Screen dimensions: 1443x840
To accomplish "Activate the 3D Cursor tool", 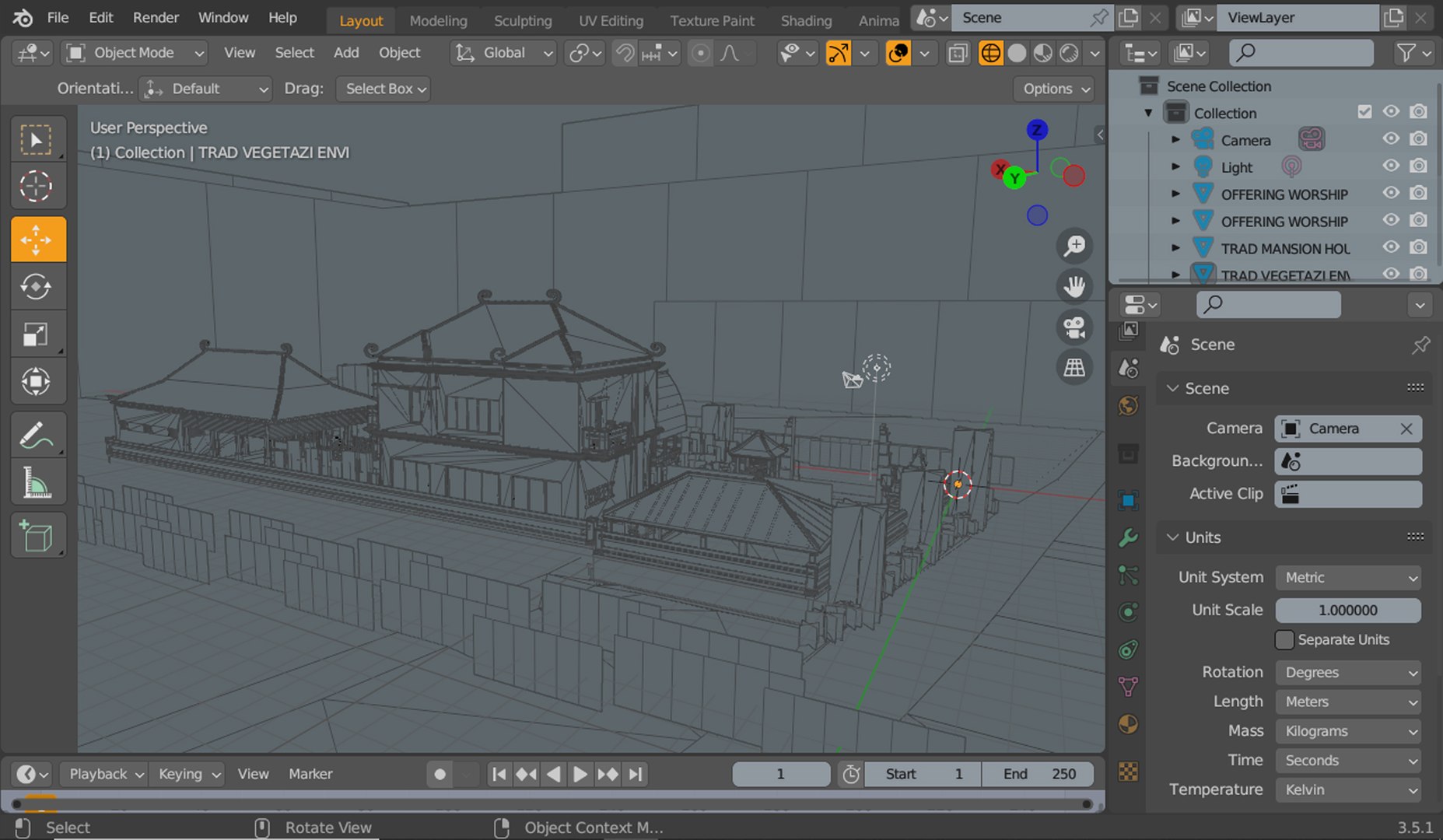I will point(37,187).
